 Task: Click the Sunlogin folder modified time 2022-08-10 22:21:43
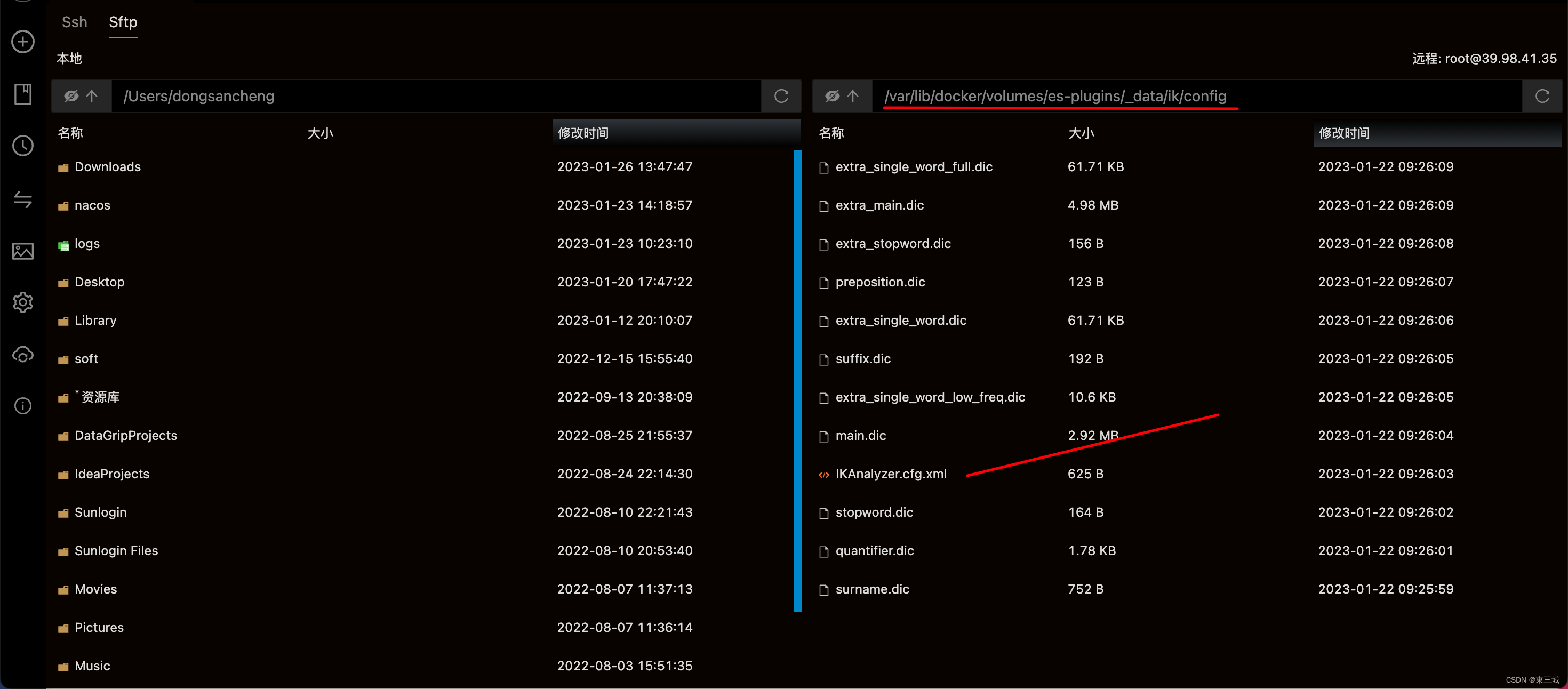coord(625,512)
